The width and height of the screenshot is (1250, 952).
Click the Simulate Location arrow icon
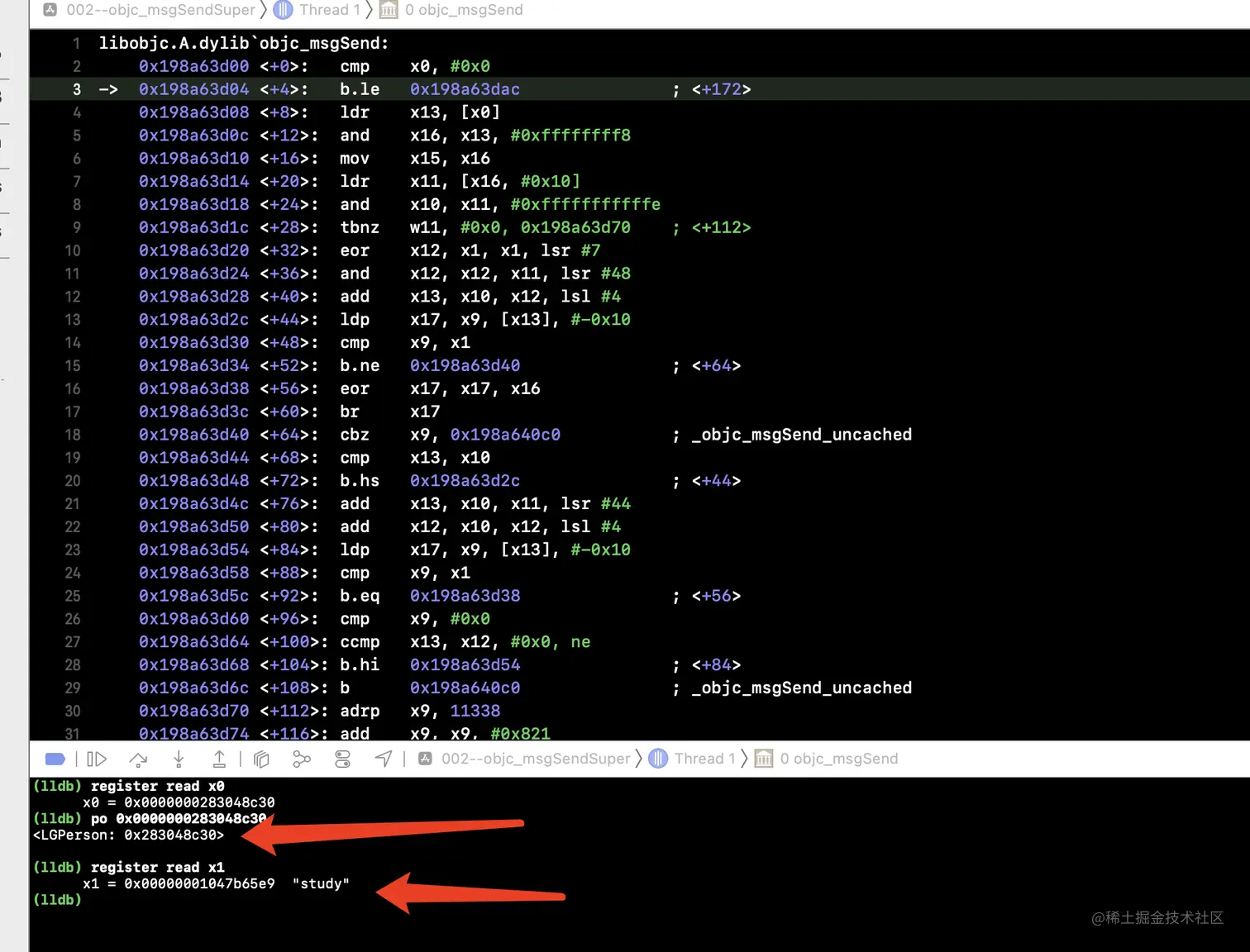pyautogui.click(x=383, y=759)
